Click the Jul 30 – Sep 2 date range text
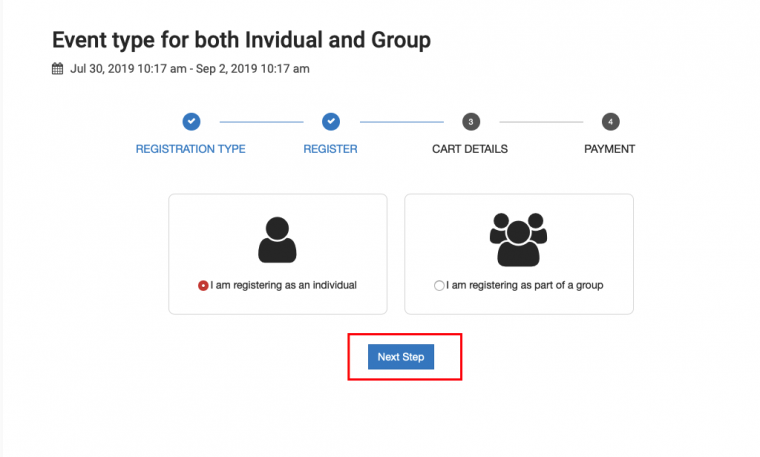 [190, 69]
